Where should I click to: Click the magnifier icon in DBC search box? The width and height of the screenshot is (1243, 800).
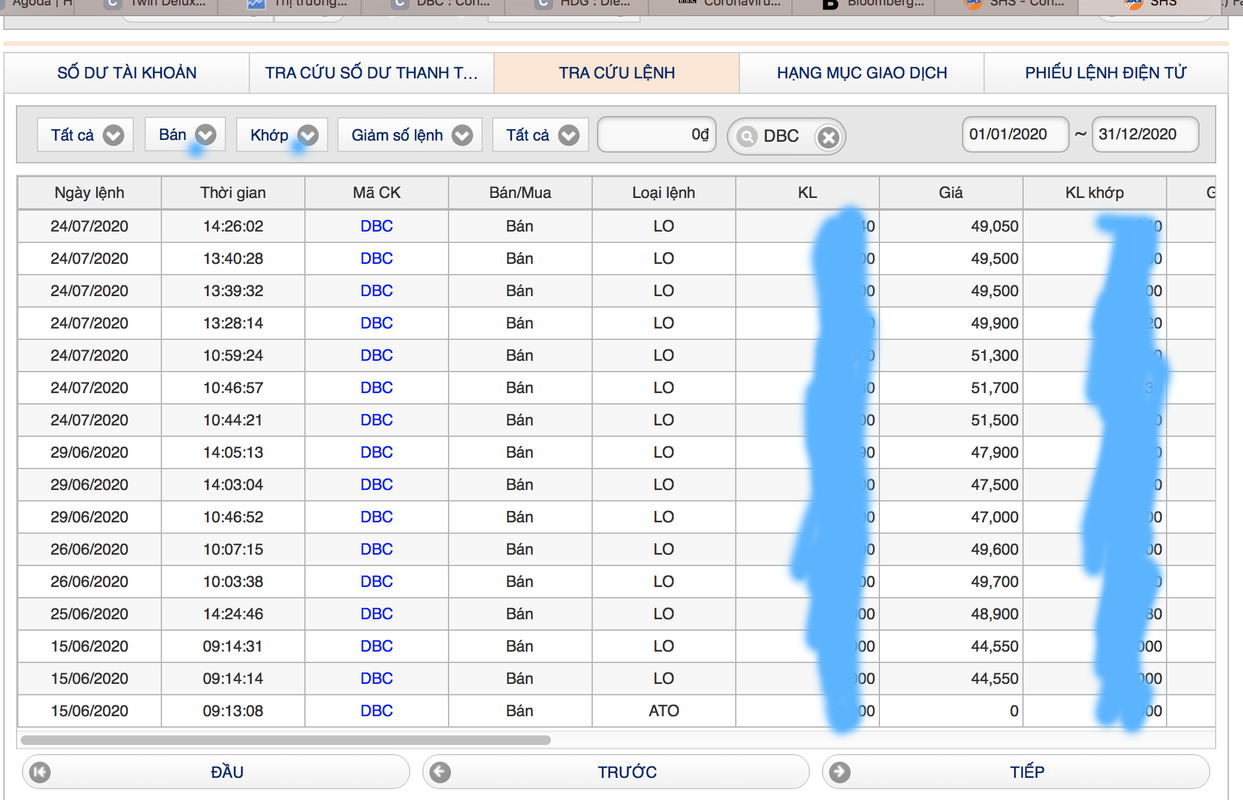pos(747,136)
